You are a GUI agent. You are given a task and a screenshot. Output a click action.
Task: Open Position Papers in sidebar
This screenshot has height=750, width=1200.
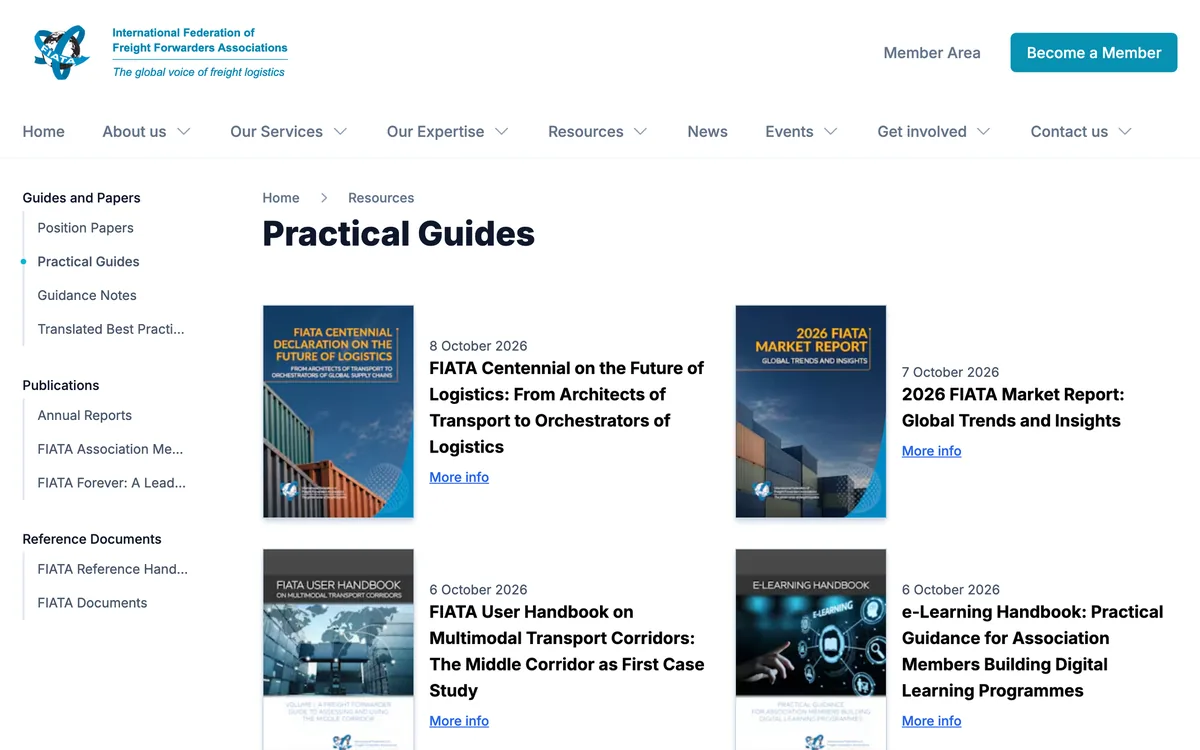[85, 228]
